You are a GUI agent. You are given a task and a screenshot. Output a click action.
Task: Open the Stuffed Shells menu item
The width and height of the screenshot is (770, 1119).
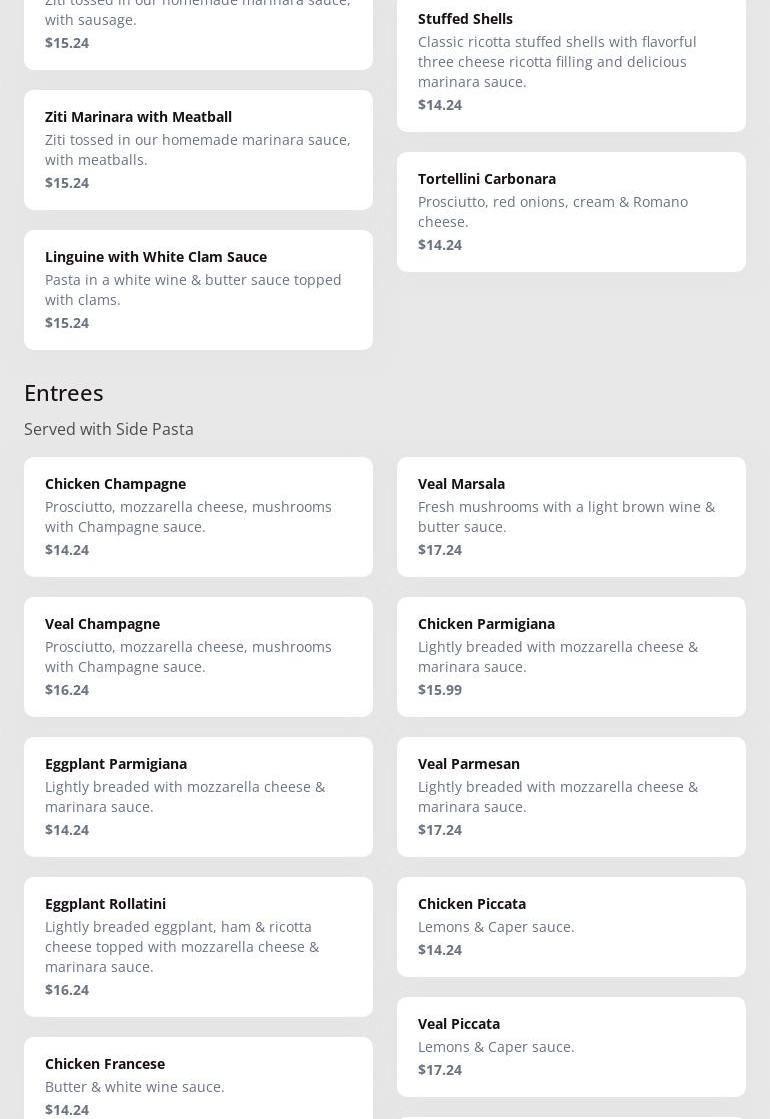(x=571, y=62)
